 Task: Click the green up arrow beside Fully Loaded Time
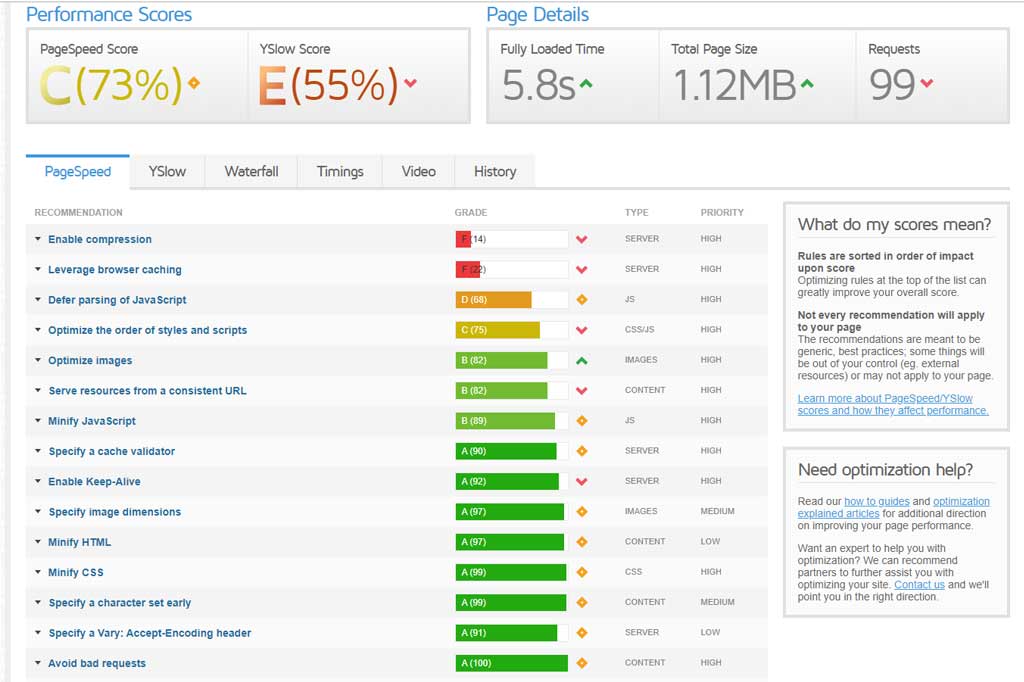586,83
